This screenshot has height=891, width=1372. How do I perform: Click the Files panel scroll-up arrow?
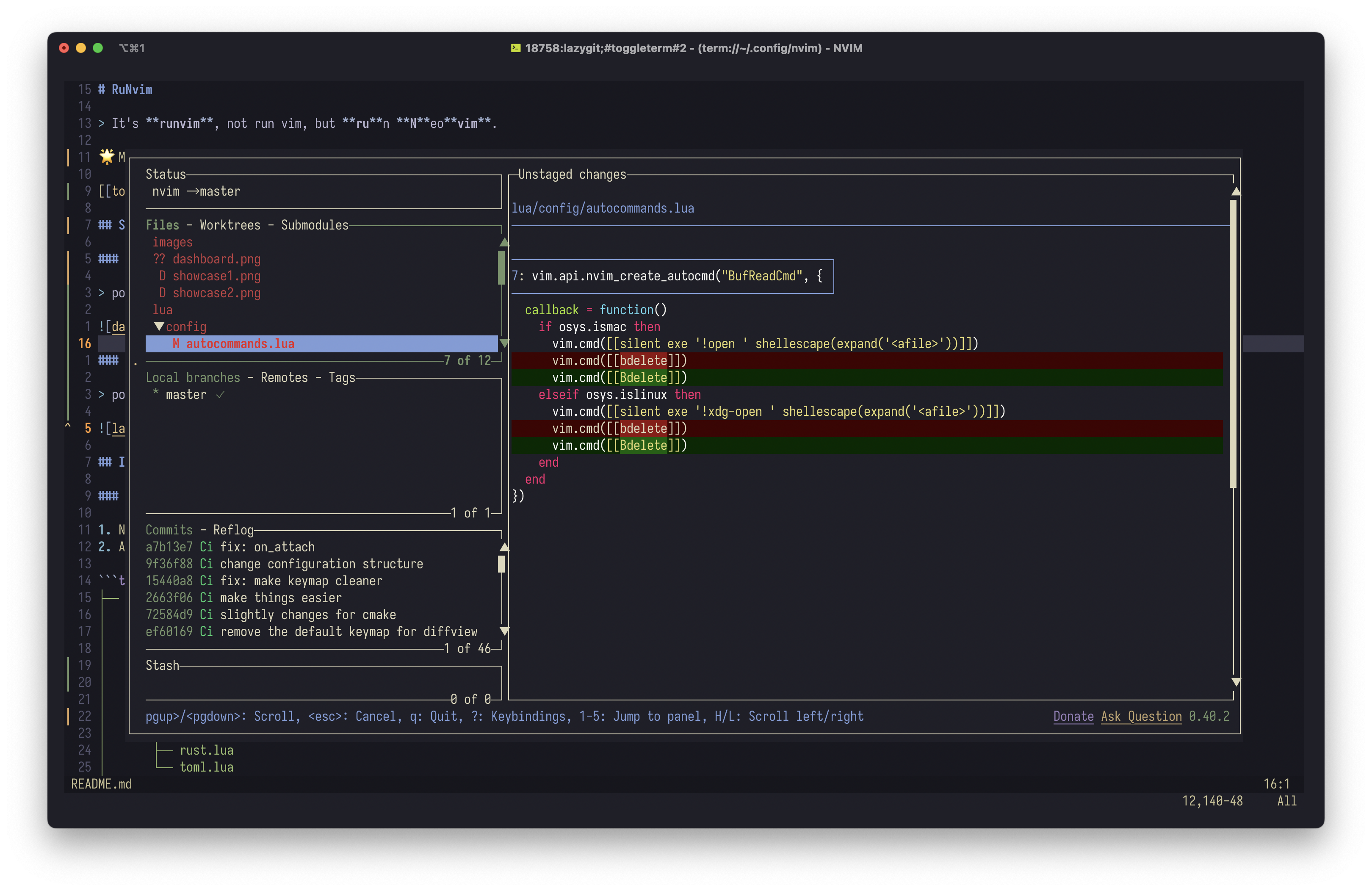point(504,242)
